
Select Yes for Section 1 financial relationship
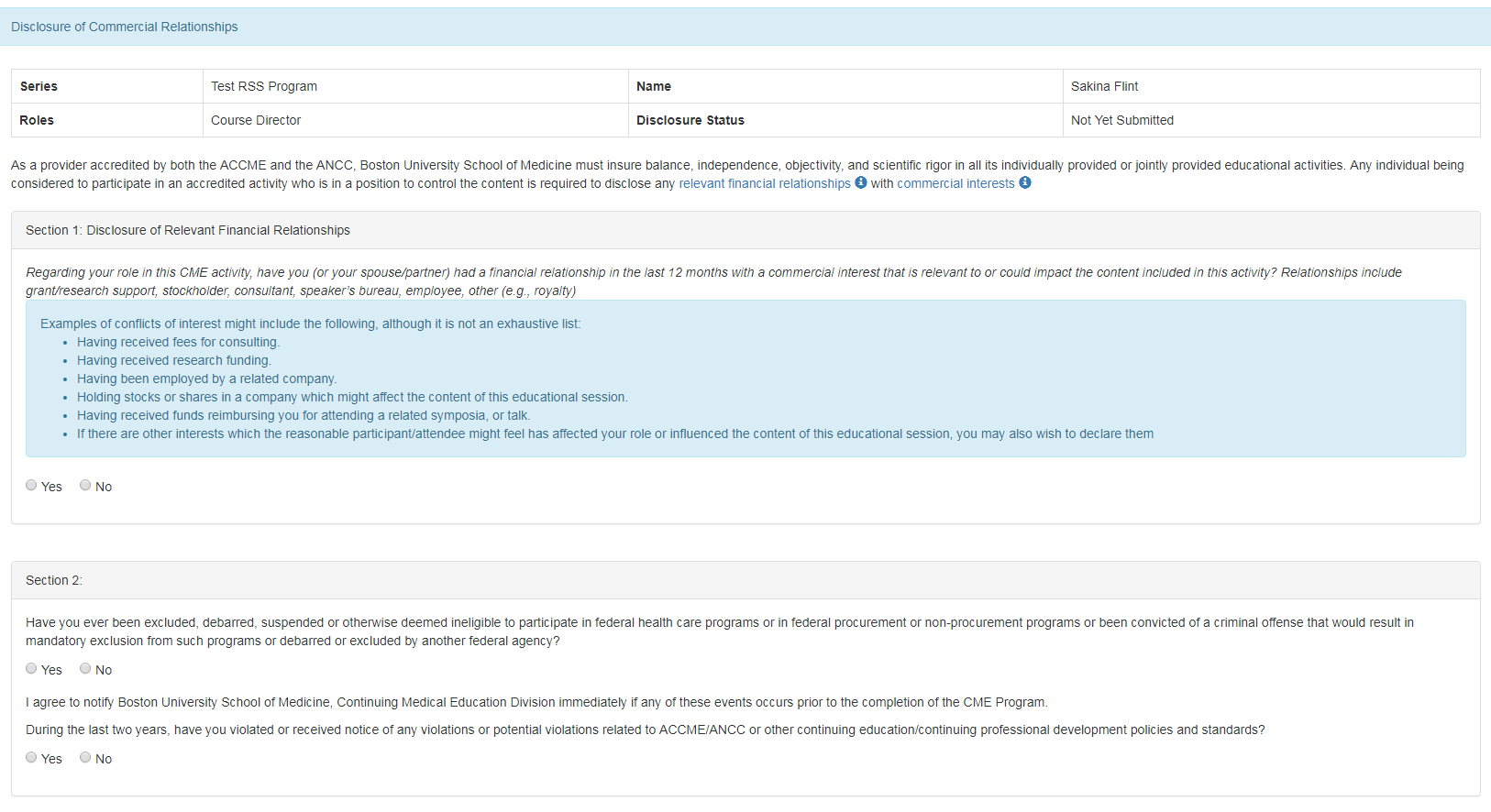click(x=31, y=485)
